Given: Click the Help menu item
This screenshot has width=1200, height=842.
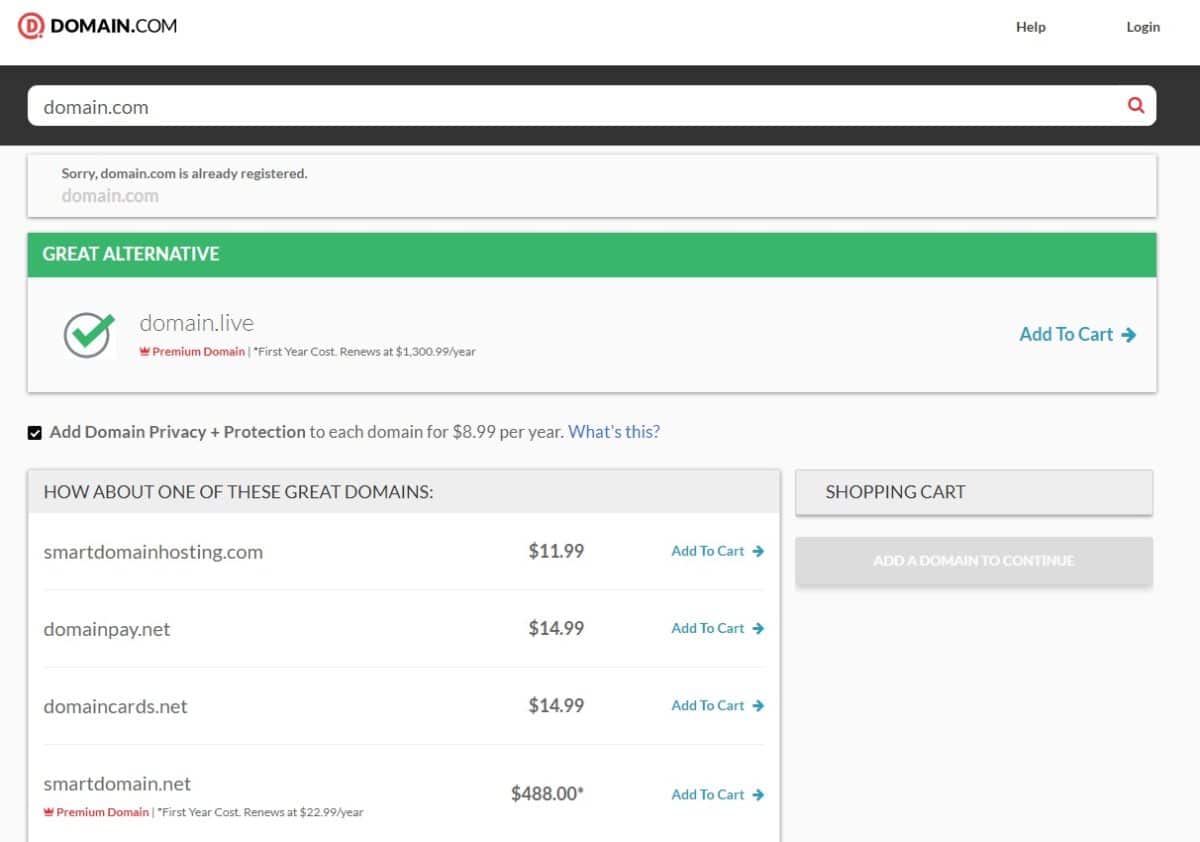Looking at the screenshot, I should pos(1031,27).
